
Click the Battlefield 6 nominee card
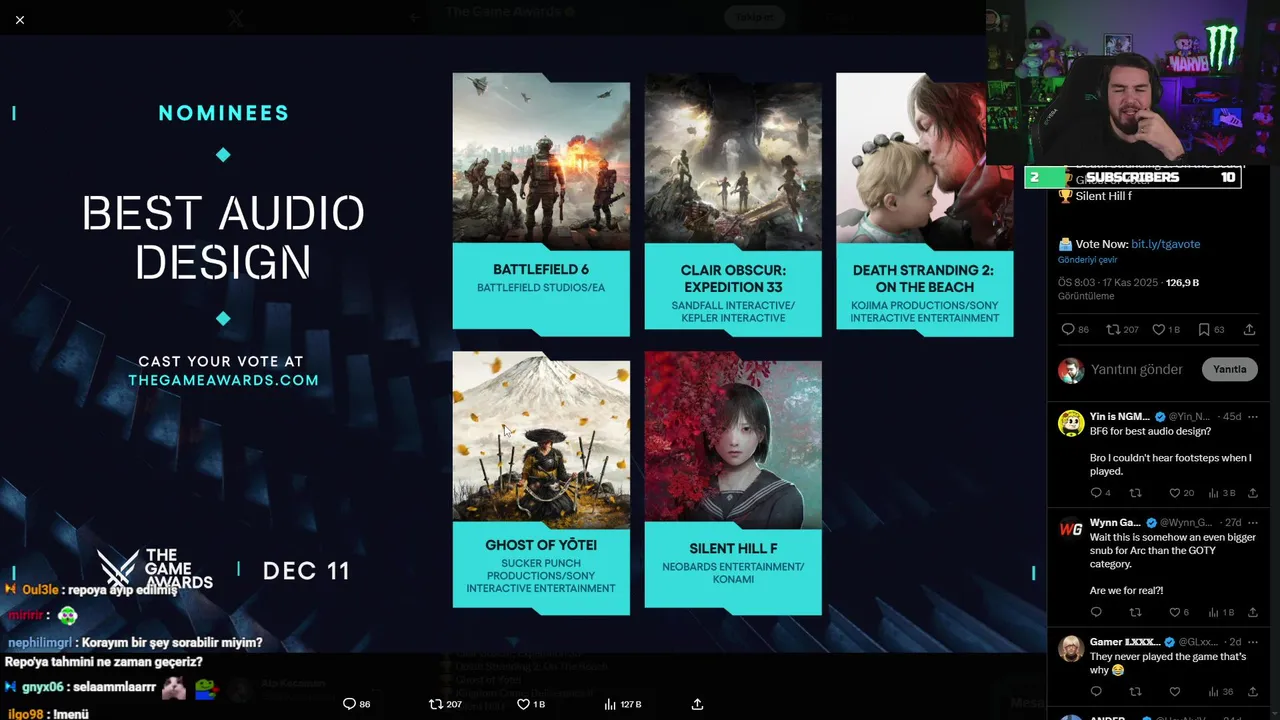541,205
